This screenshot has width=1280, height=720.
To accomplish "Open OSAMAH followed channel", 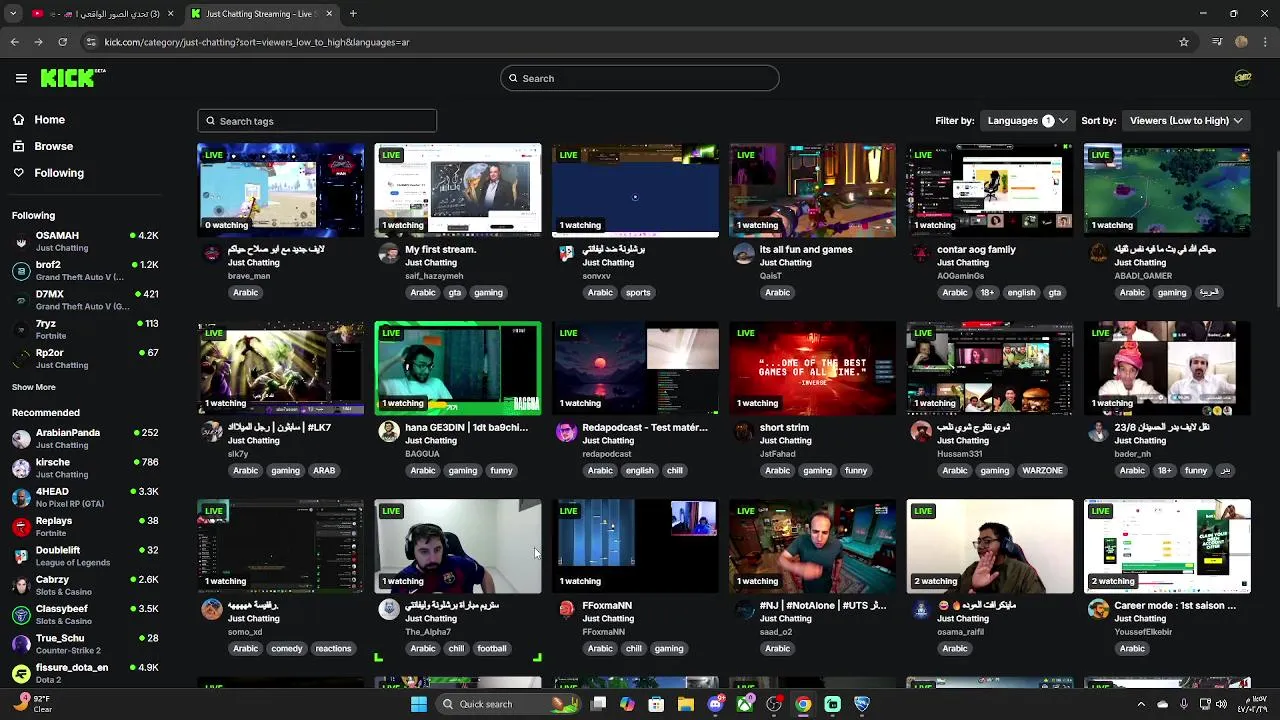I will [x=85, y=241].
